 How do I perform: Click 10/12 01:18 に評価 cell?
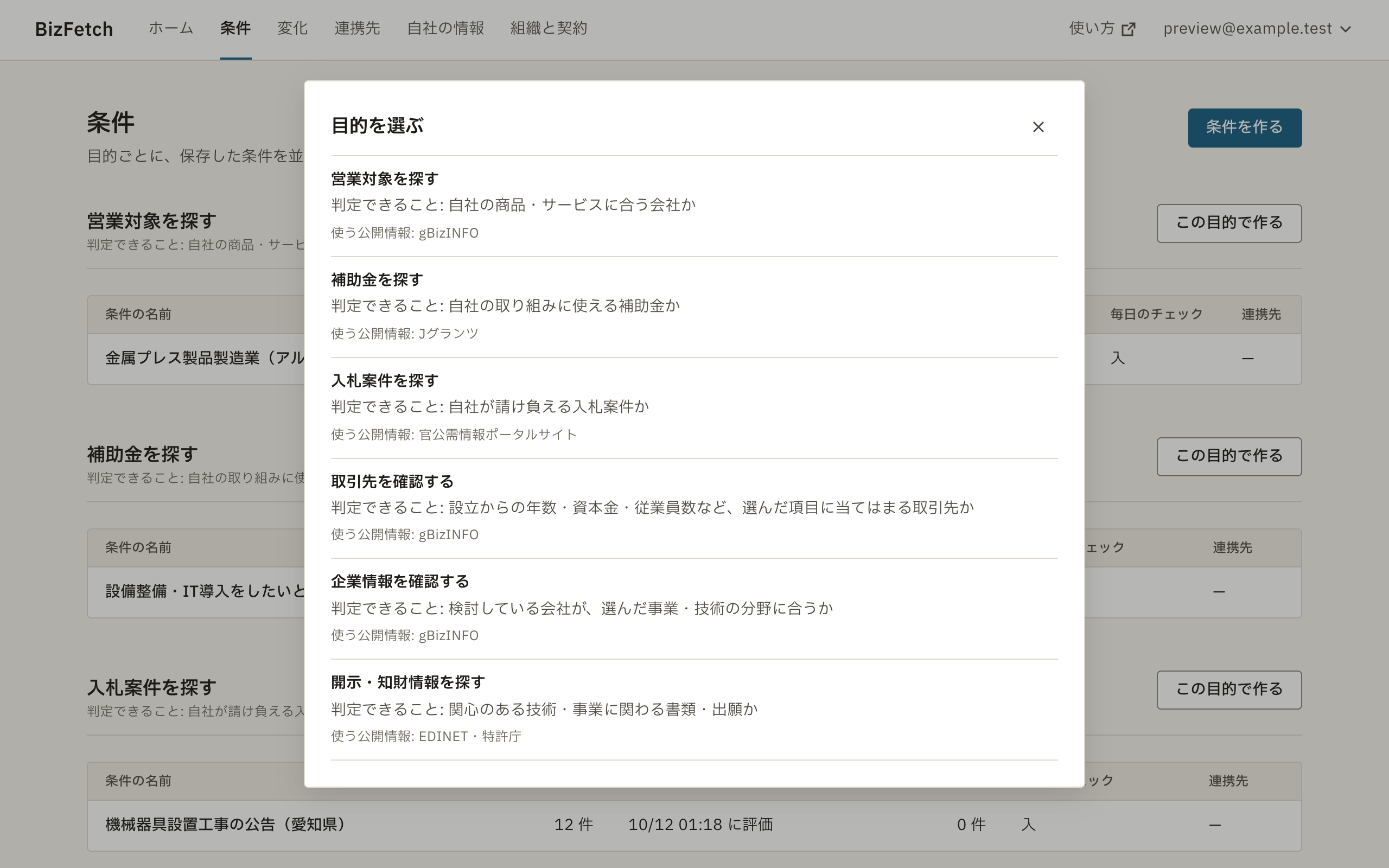click(700, 825)
